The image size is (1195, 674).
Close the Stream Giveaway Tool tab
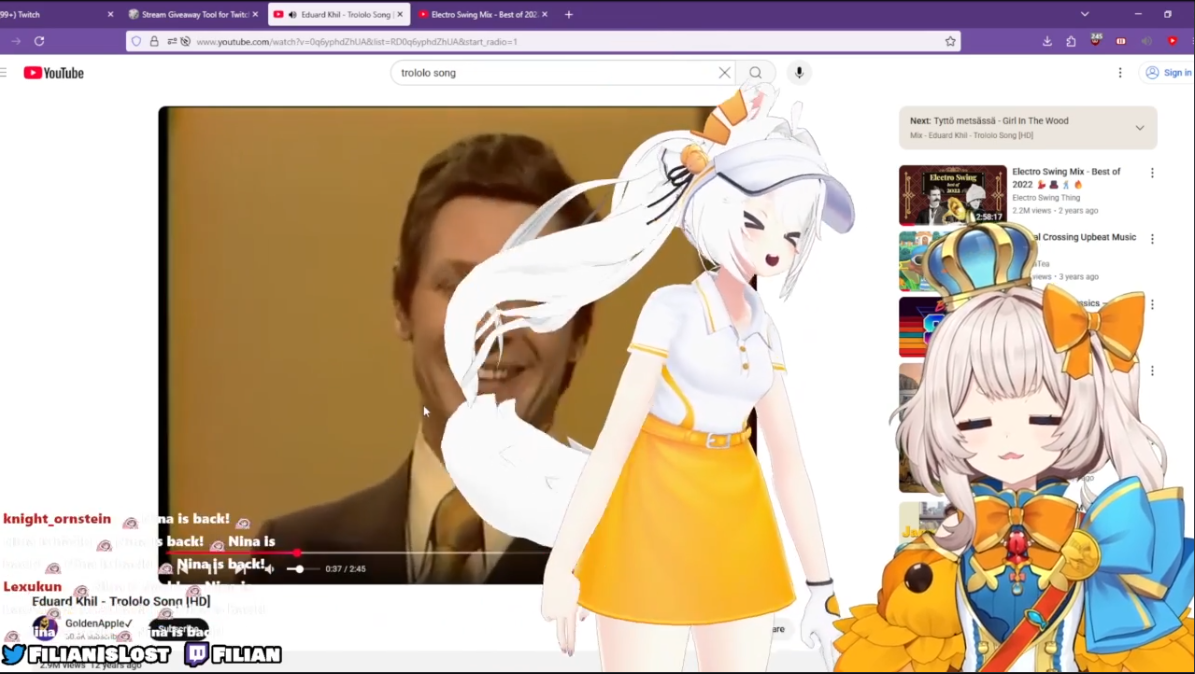[255, 14]
